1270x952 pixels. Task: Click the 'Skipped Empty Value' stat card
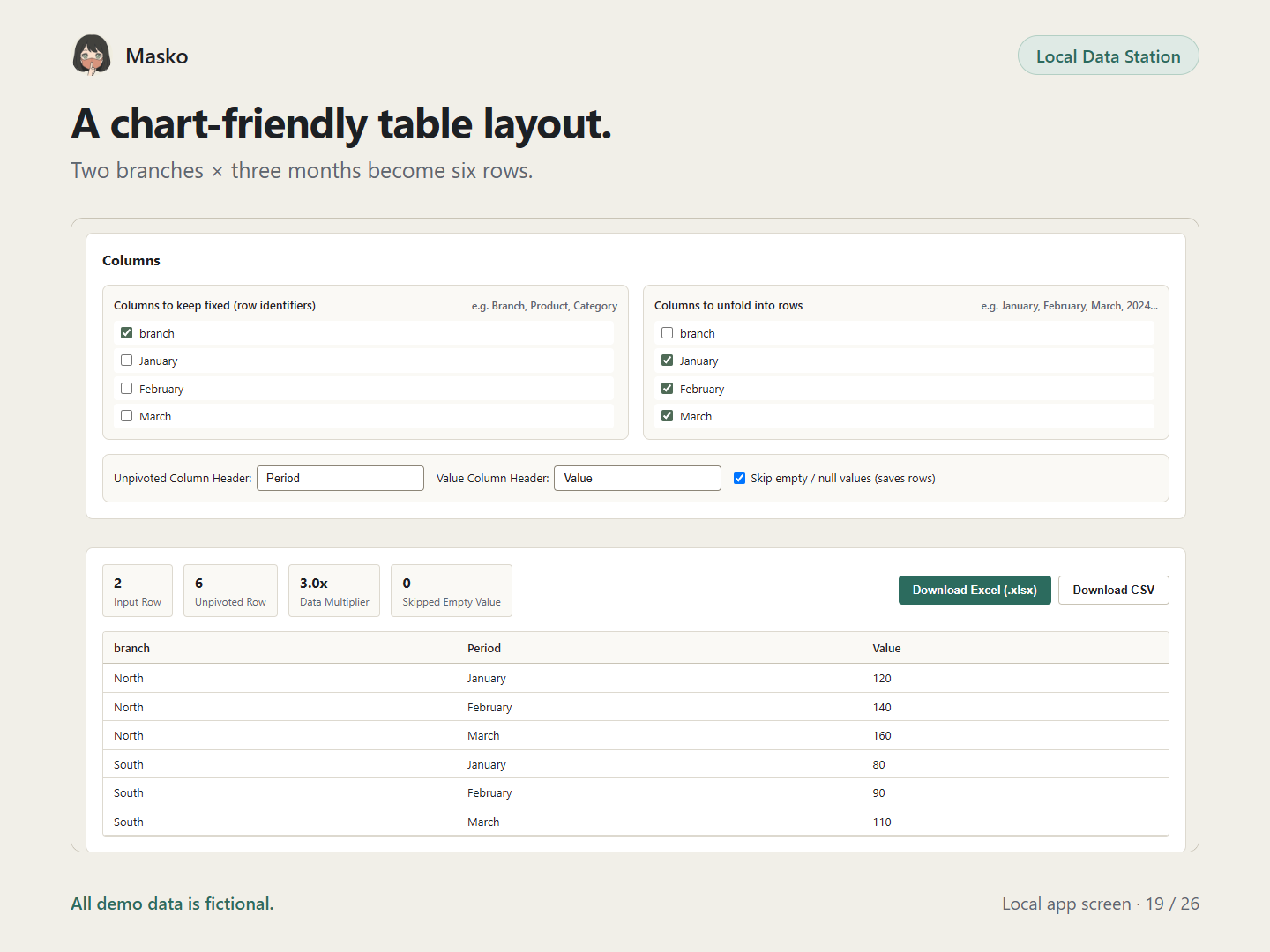(452, 591)
